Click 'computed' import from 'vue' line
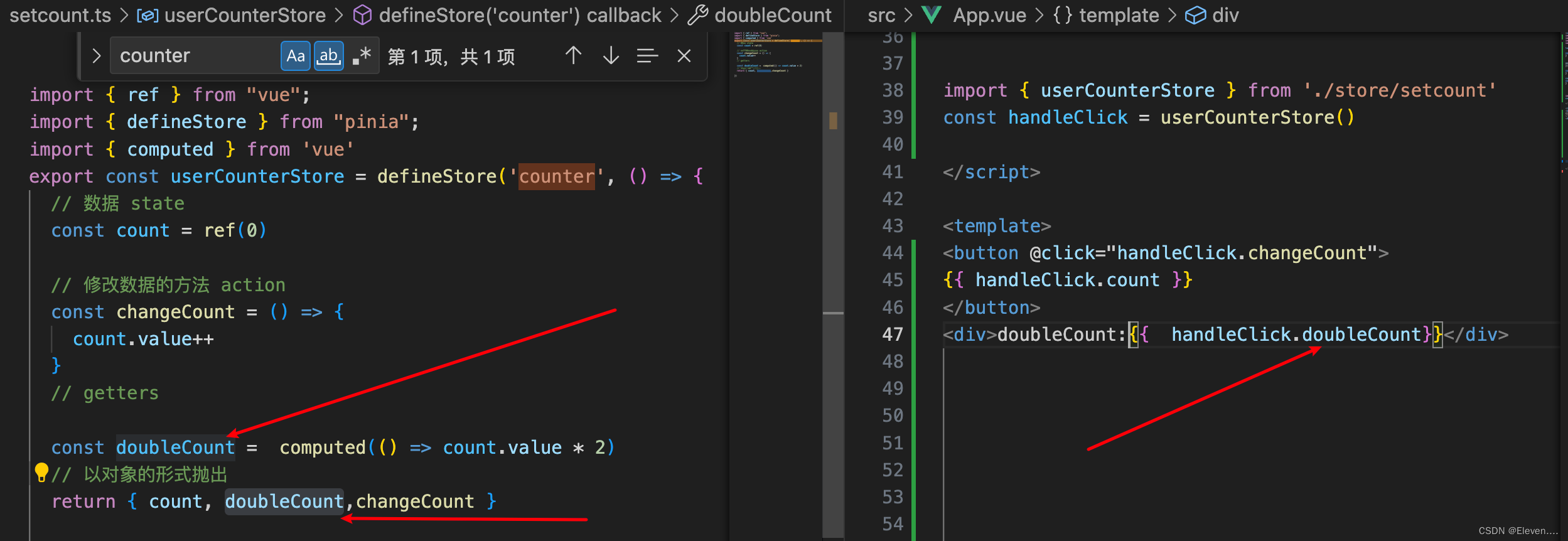Viewport: 1568px width, 541px height. [x=170, y=149]
